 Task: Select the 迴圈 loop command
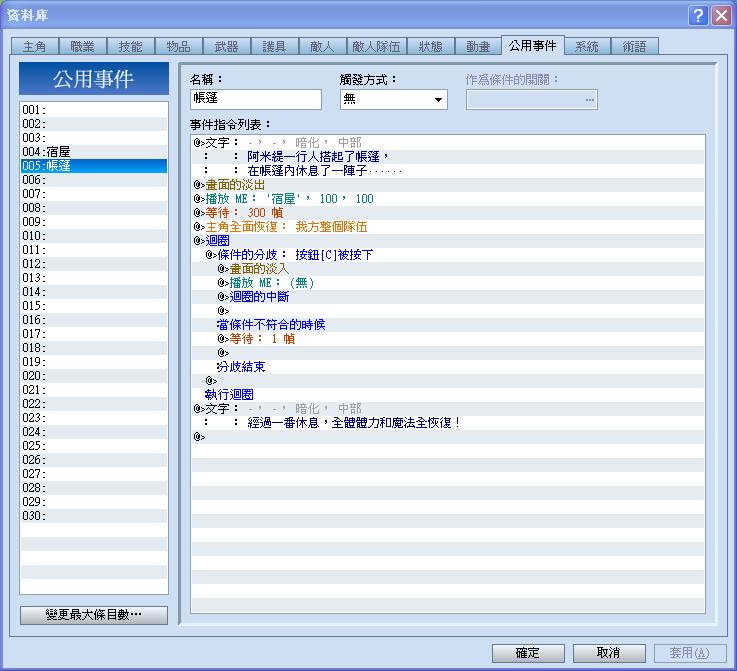(x=448, y=241)
